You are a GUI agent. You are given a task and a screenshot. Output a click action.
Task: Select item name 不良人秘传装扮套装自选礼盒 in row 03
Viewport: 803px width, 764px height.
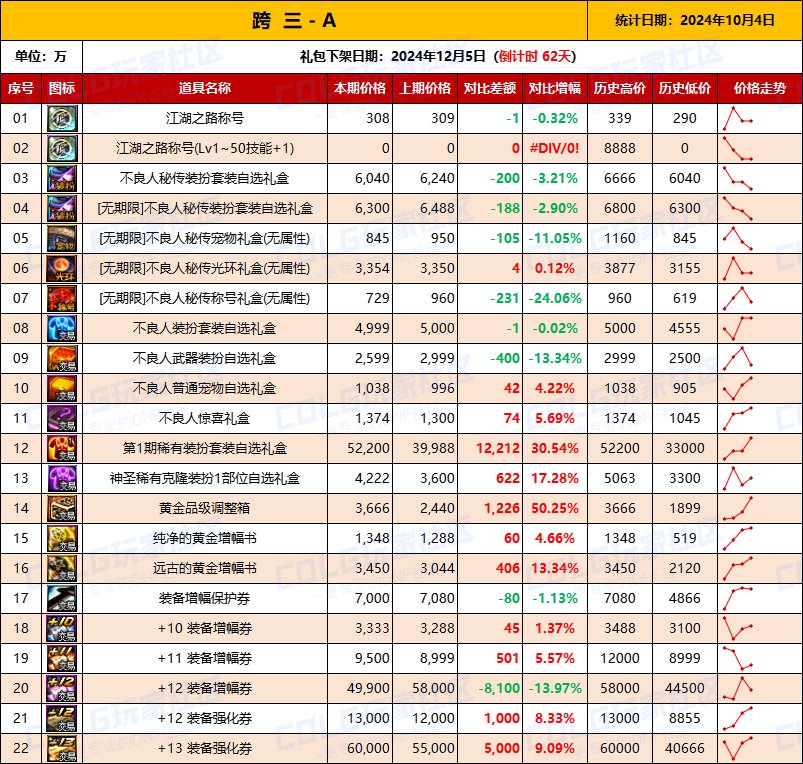(x=205, y=178)
